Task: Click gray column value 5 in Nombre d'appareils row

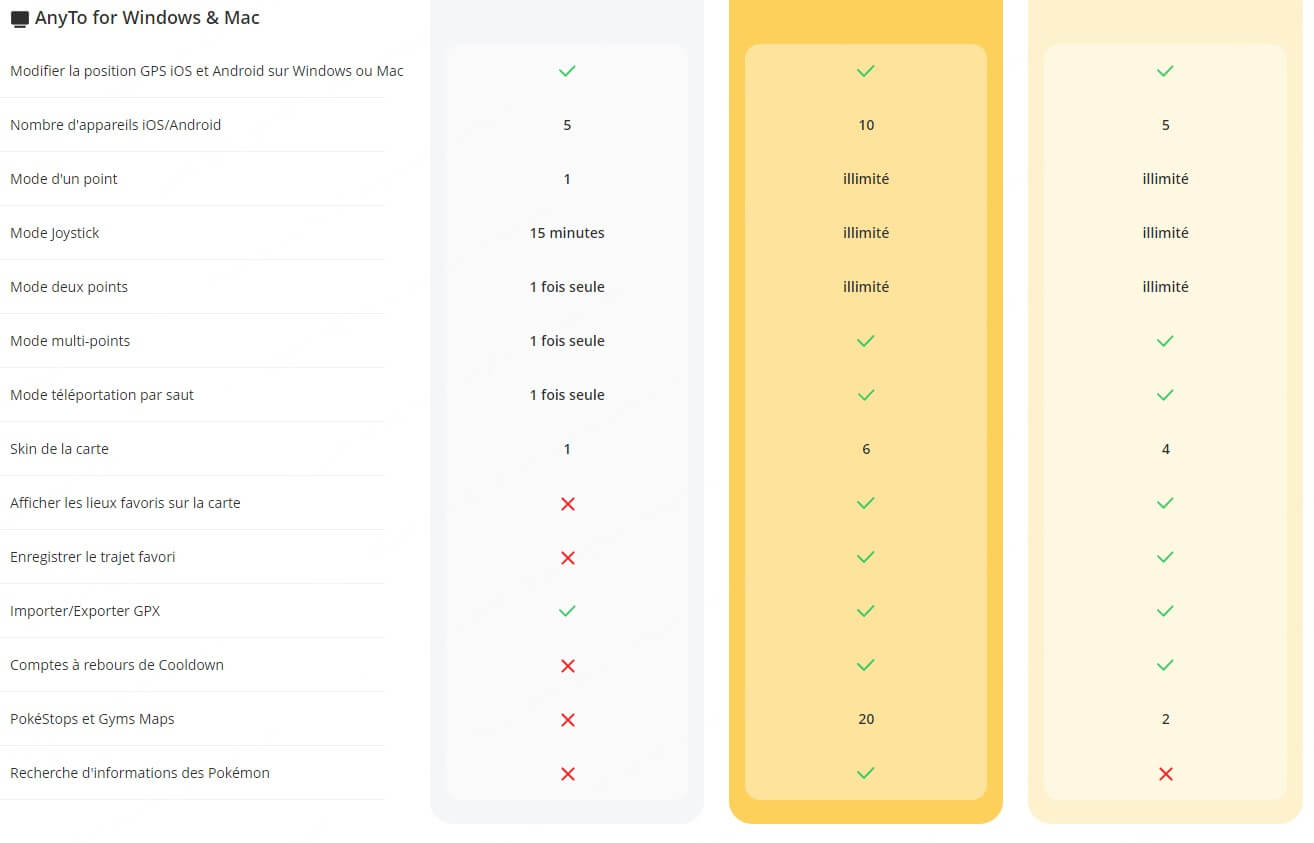Action: (567, 125)
